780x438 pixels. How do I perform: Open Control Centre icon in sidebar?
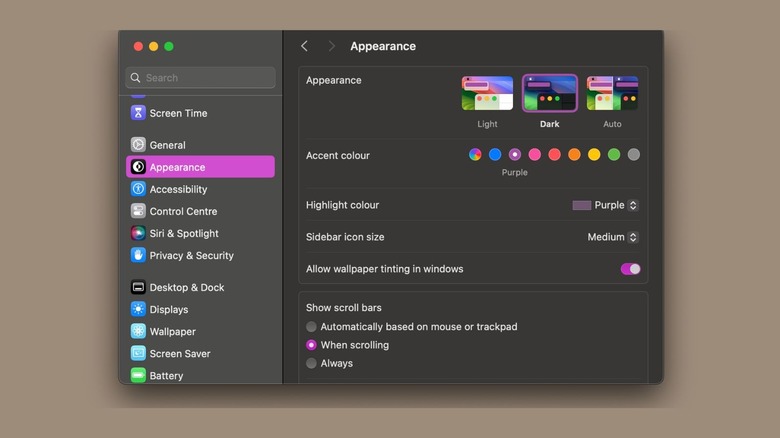pyautogui.click(x=138, y=211)
